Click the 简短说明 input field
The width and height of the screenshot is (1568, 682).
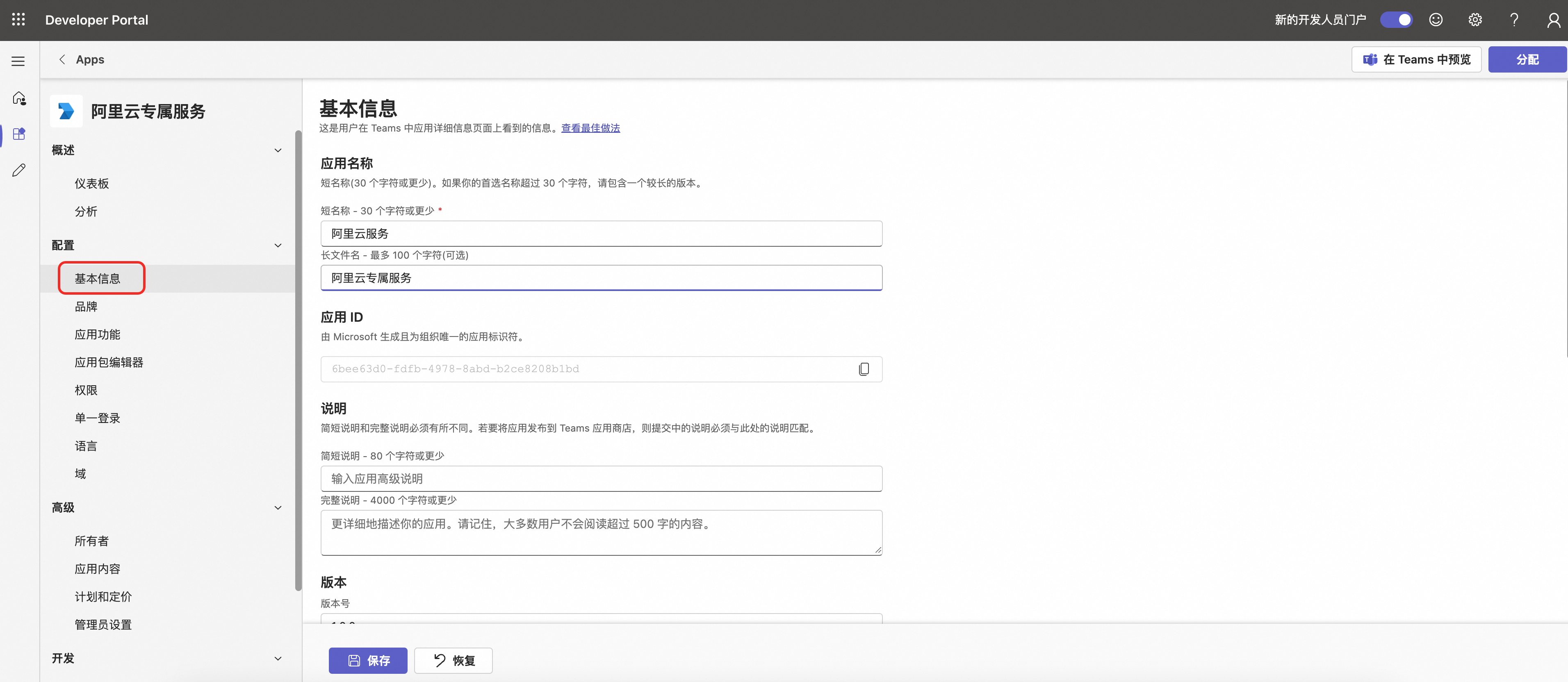click(x=601, y=479)
